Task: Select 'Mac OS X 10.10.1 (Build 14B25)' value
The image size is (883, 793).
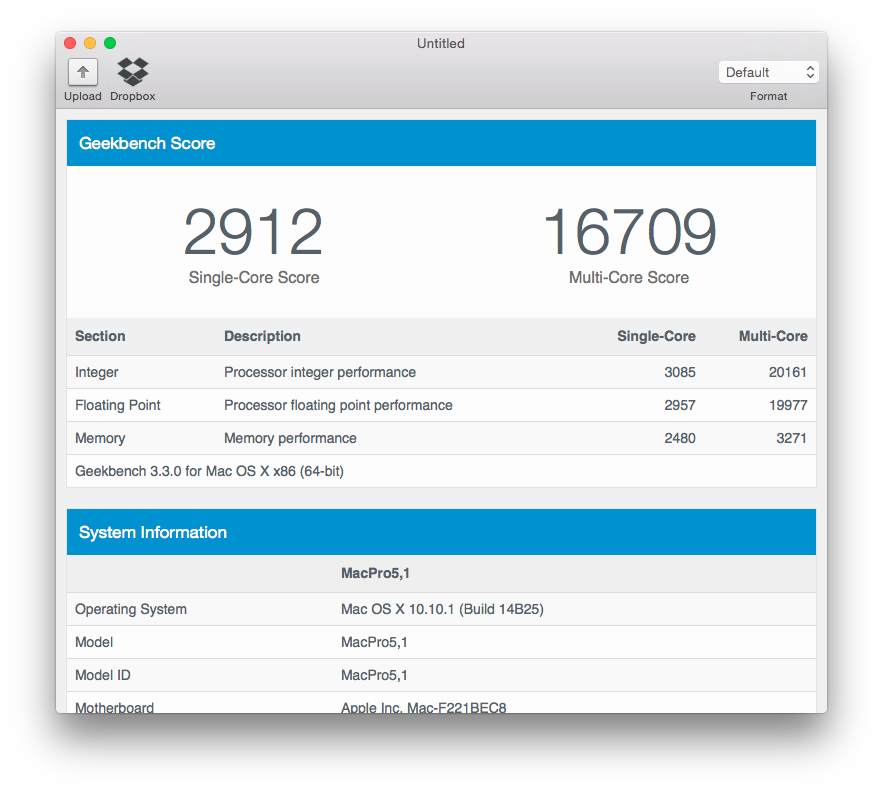Action: (x=443, y=609)
